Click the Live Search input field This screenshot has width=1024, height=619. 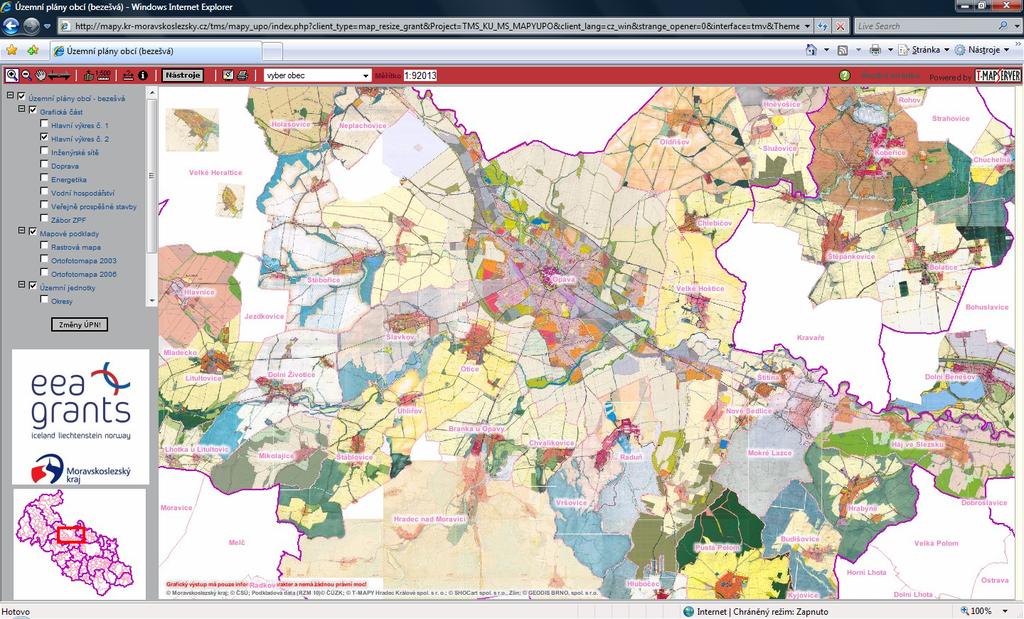point(925,26)
